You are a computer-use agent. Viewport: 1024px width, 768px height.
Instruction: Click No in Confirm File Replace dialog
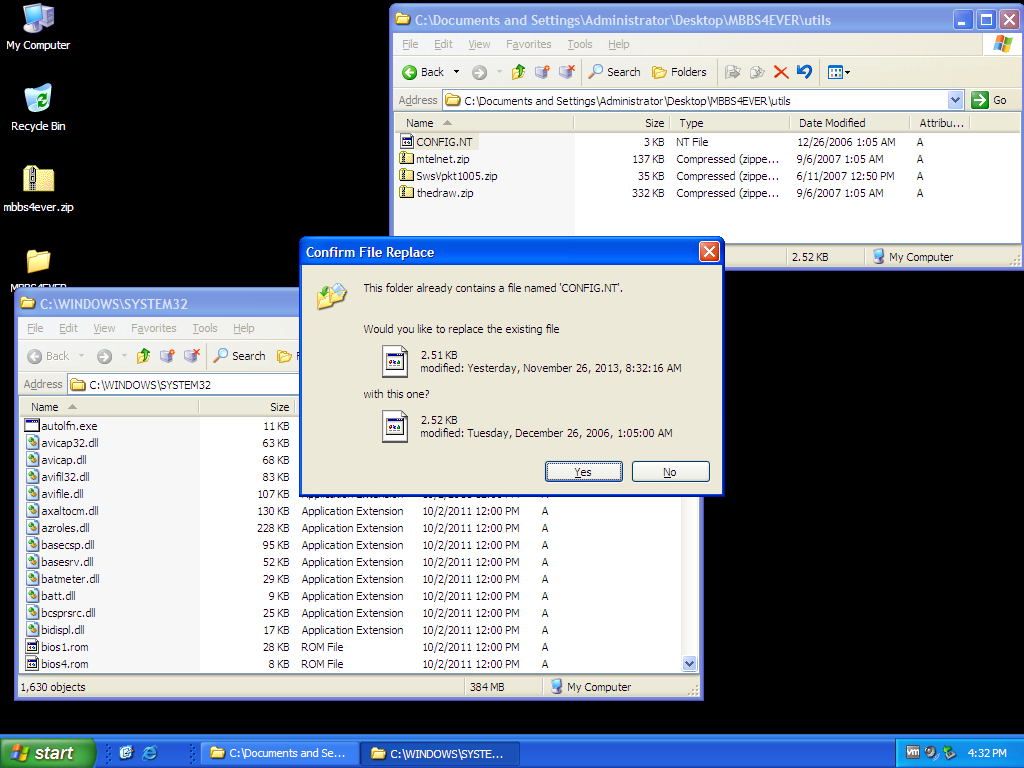(x=670, y=472)
